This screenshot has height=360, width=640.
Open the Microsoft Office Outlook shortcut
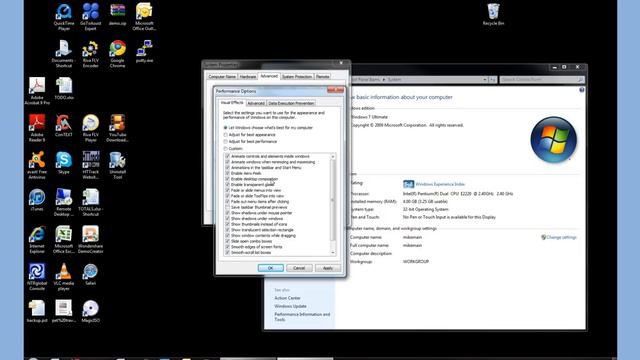pos(144,16)
